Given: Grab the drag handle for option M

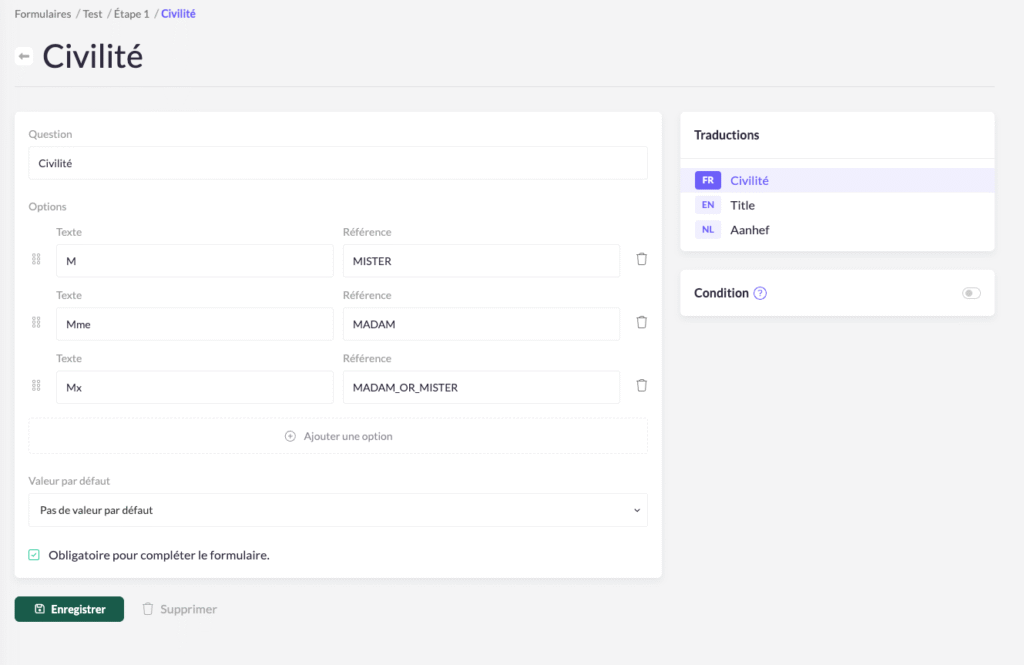Looking at the screenshot, I should (36, 259).
